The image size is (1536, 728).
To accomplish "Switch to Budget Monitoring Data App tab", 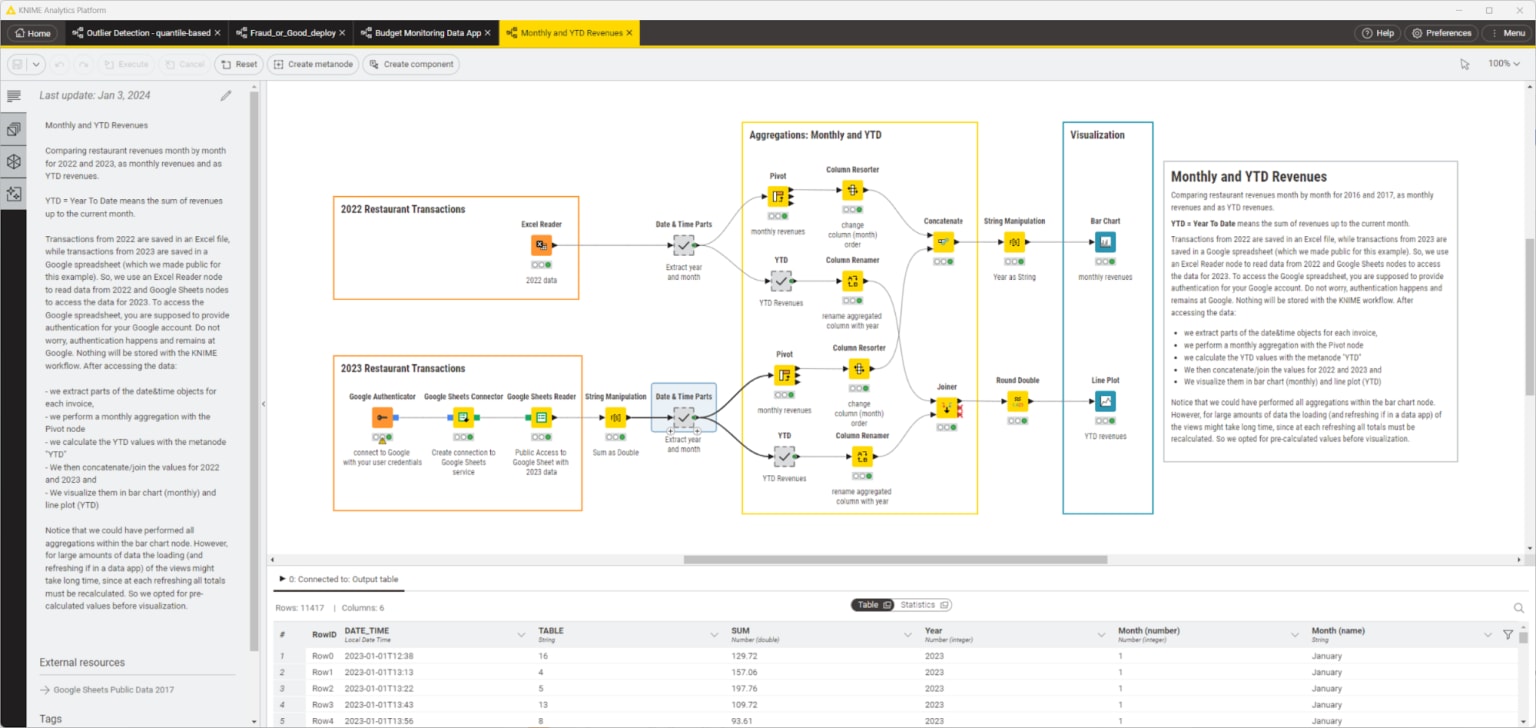I will (428, 33).
